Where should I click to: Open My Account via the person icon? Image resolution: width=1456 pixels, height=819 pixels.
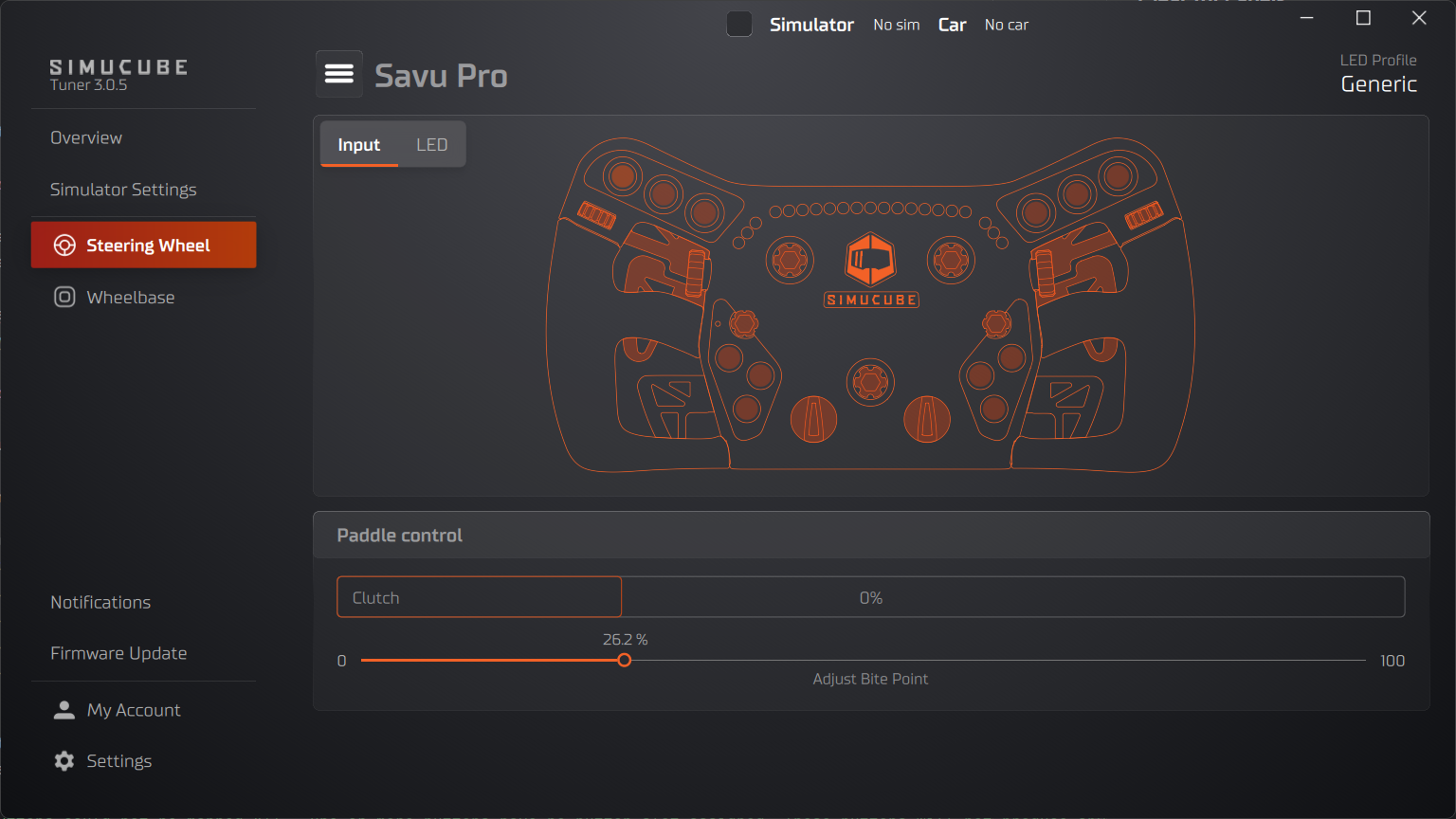pos(64,709)
